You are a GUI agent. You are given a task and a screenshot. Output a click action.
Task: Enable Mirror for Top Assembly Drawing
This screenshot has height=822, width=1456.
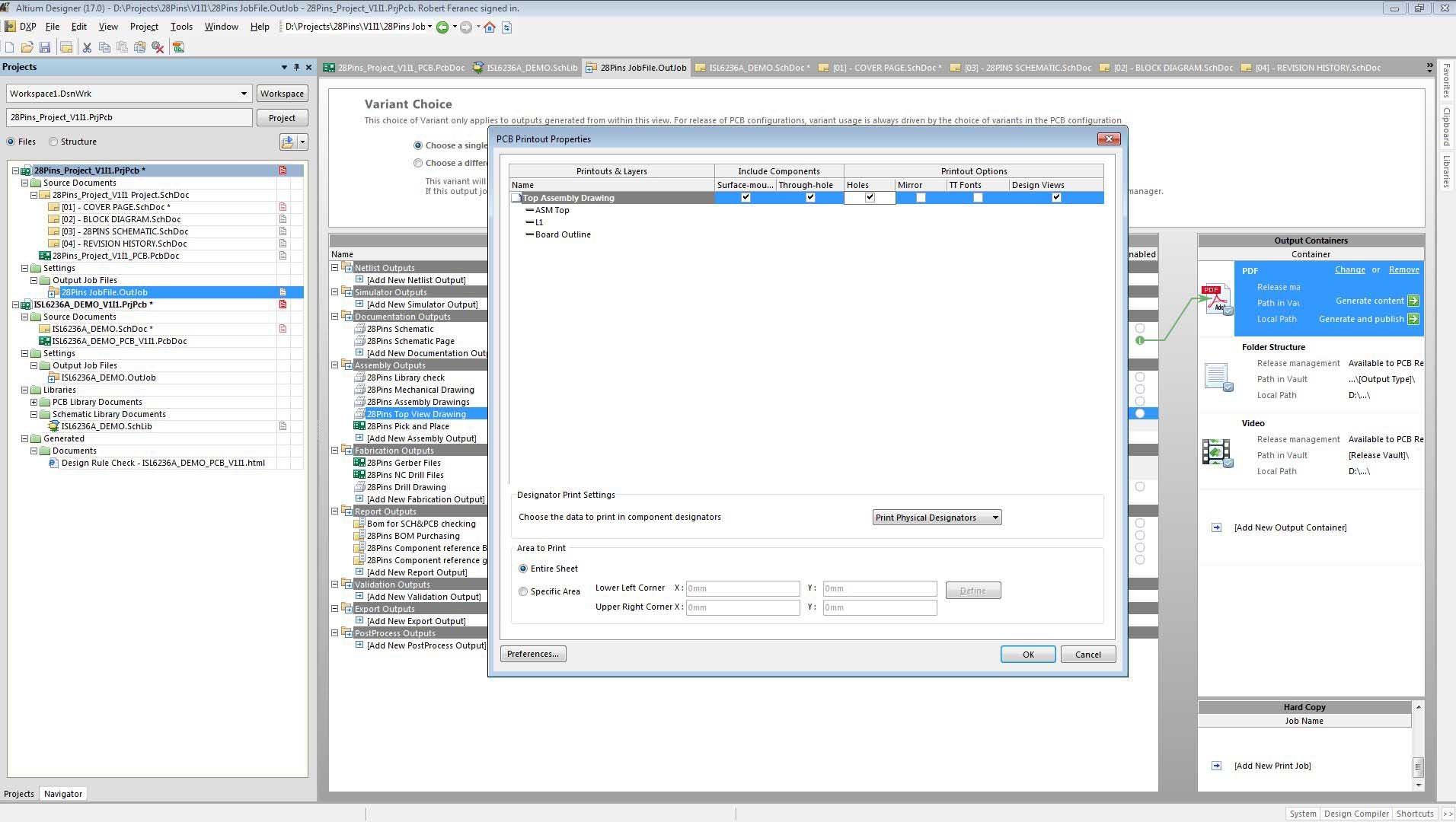tap(921, 198)
